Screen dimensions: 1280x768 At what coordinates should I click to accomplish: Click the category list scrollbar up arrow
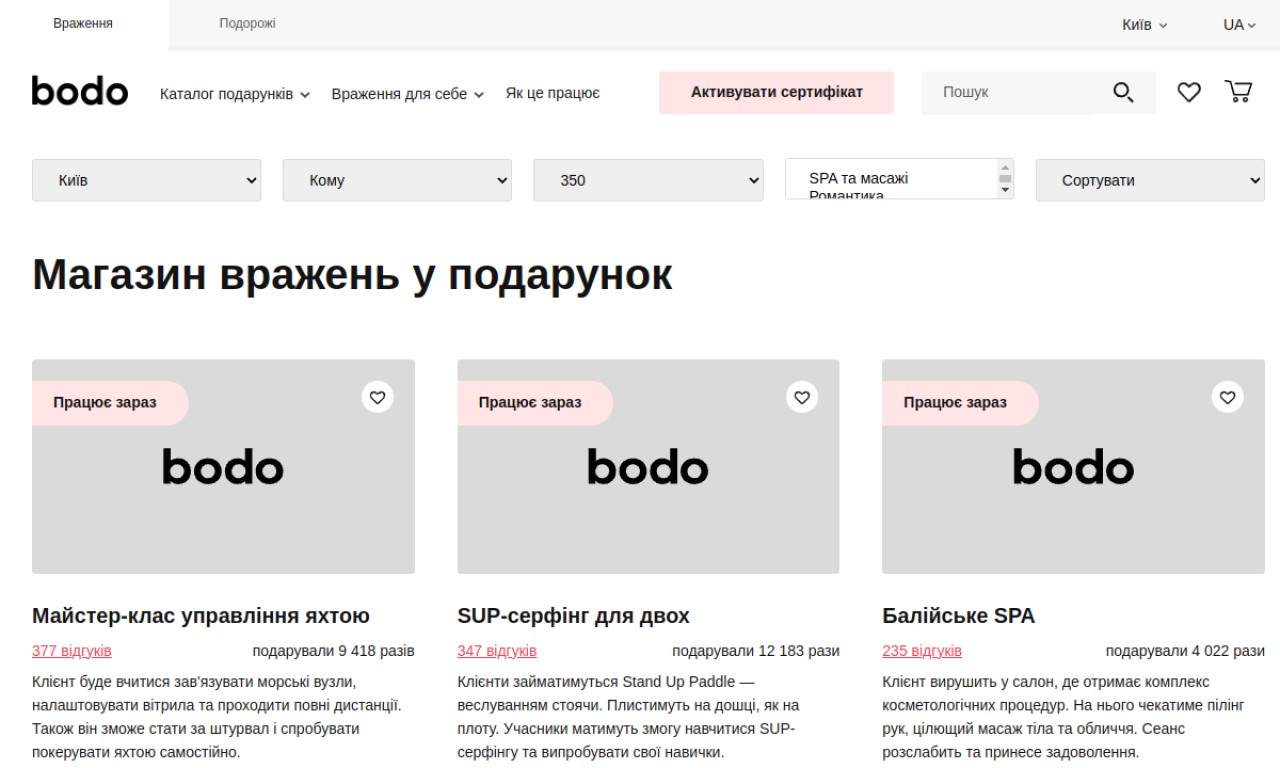pyautogui.click(x=1006, y=166)
